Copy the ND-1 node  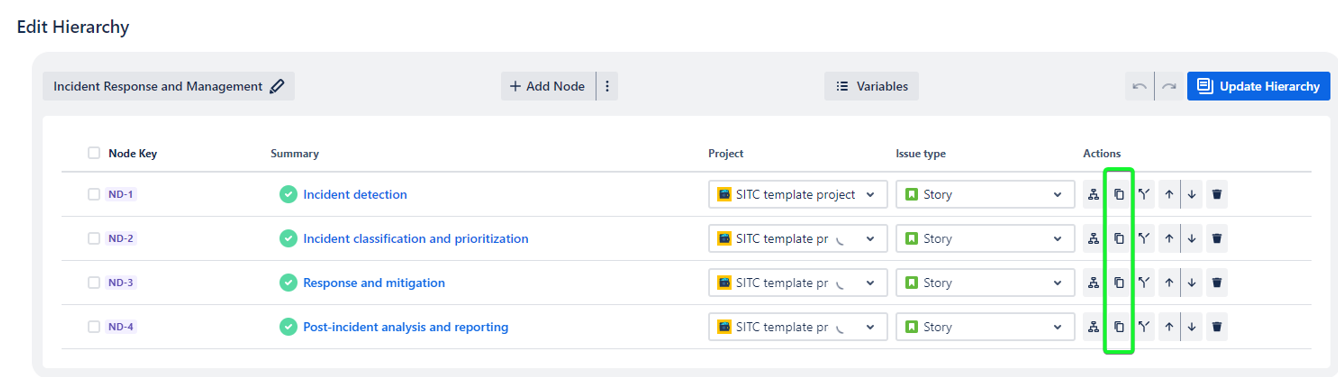click(1119, 195)
